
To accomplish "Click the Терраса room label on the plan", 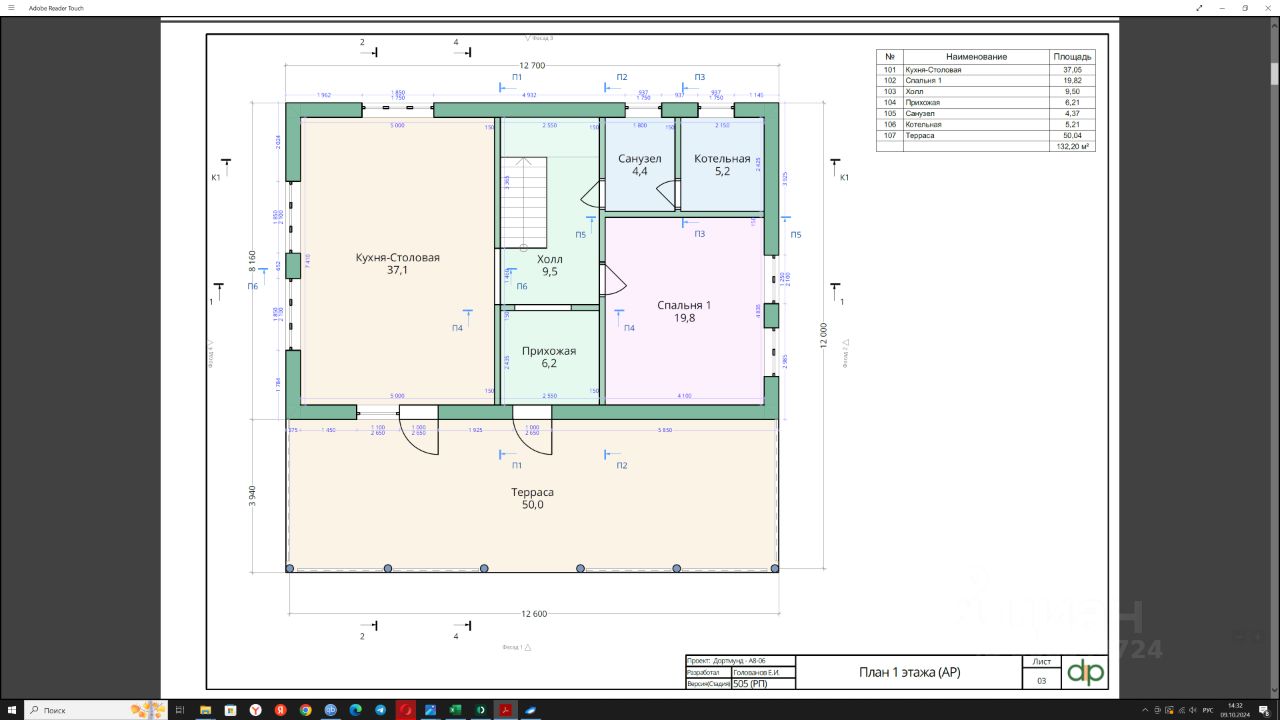I will tap(532, 492).
